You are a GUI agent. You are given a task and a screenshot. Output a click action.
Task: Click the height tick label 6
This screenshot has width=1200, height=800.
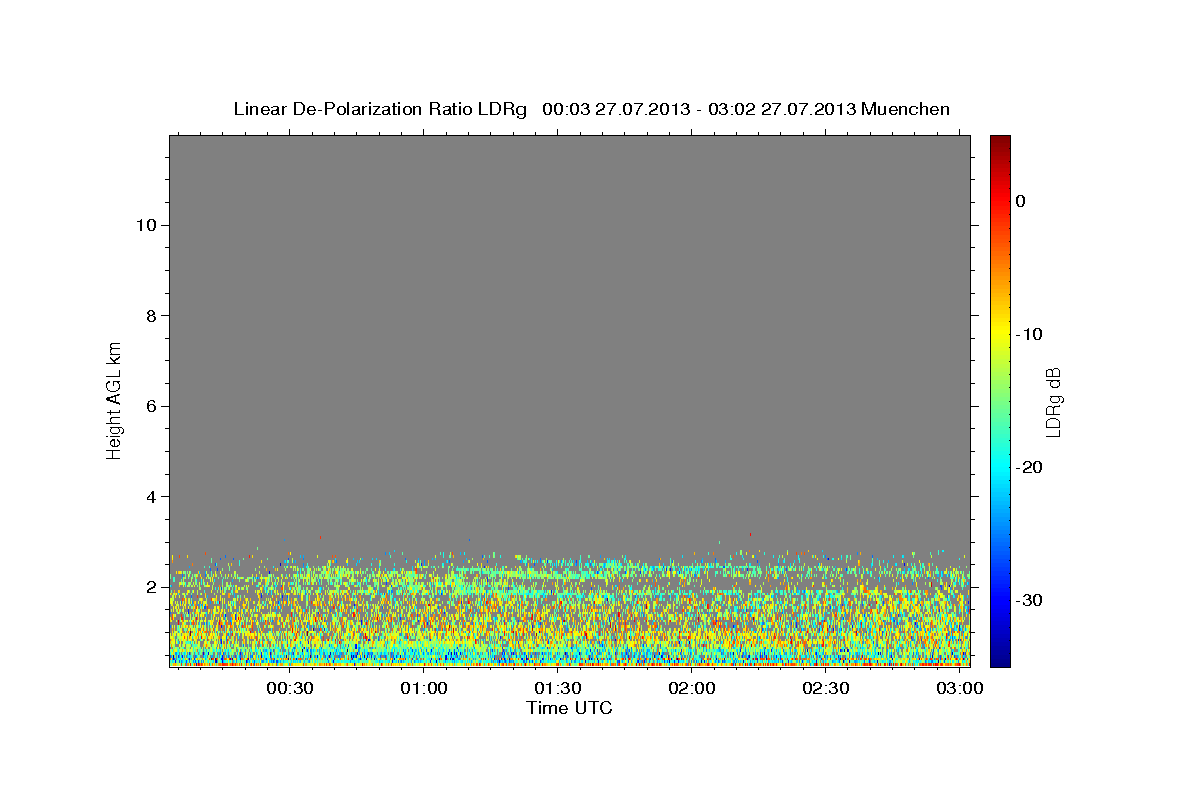[150, 406]
